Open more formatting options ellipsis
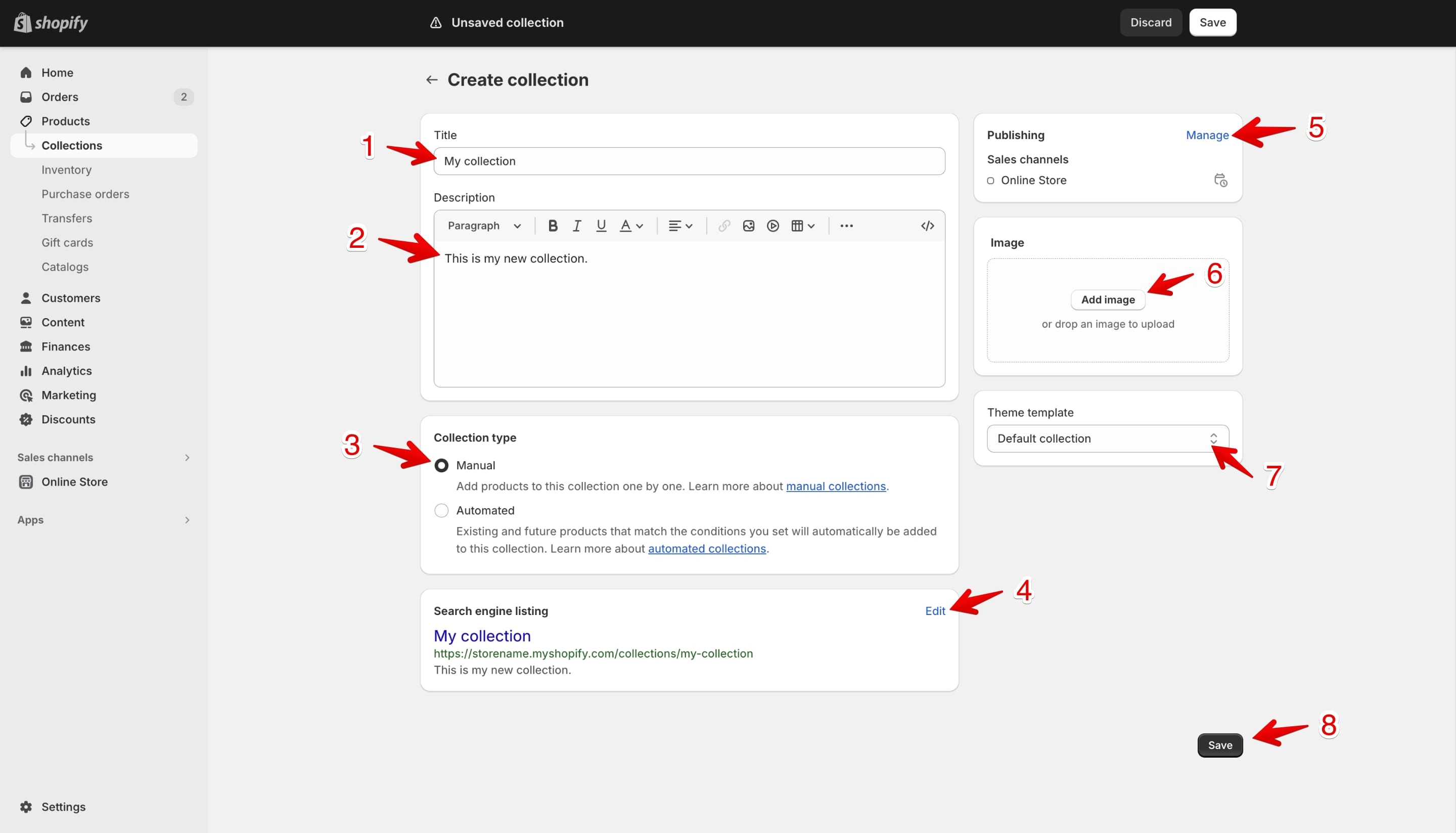This screenshot has height=833, width=1456. 846,226
